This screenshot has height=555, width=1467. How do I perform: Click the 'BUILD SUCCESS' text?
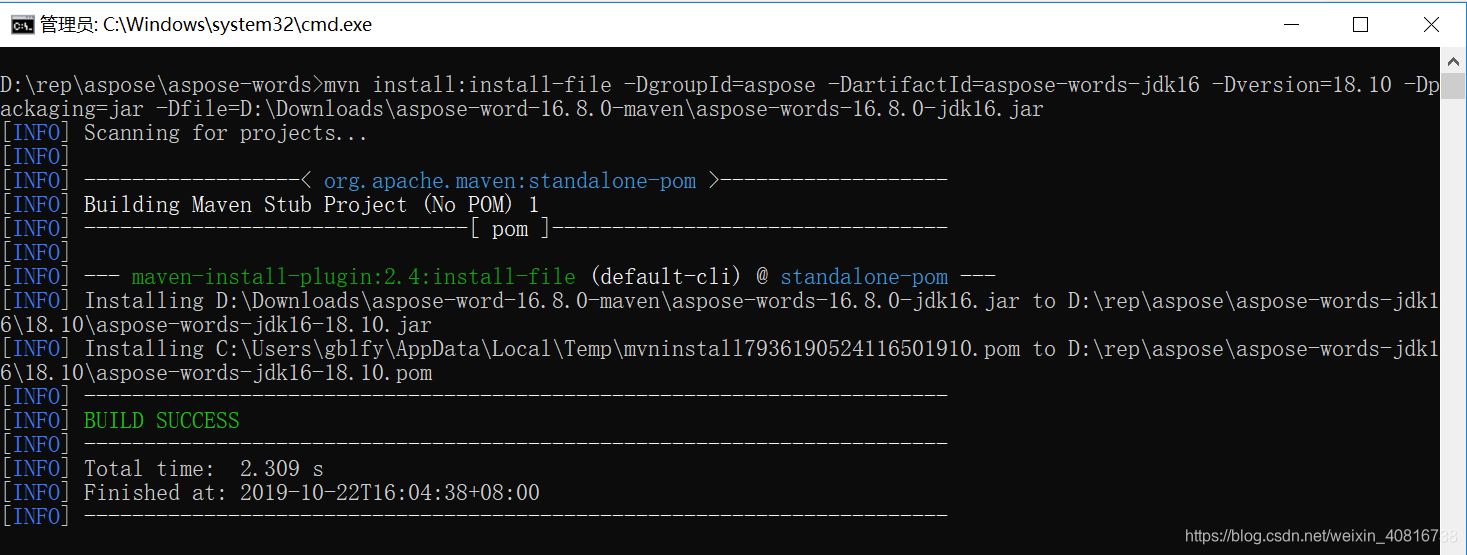(x=161, y=421)
